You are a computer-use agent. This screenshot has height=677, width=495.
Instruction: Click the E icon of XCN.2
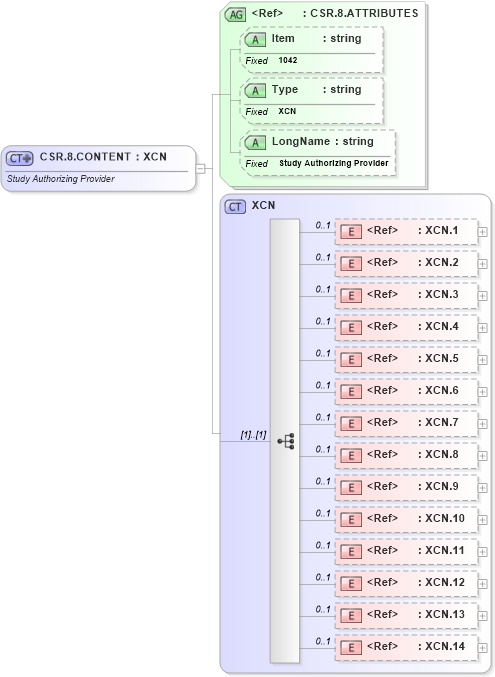[x=351, y=264]
